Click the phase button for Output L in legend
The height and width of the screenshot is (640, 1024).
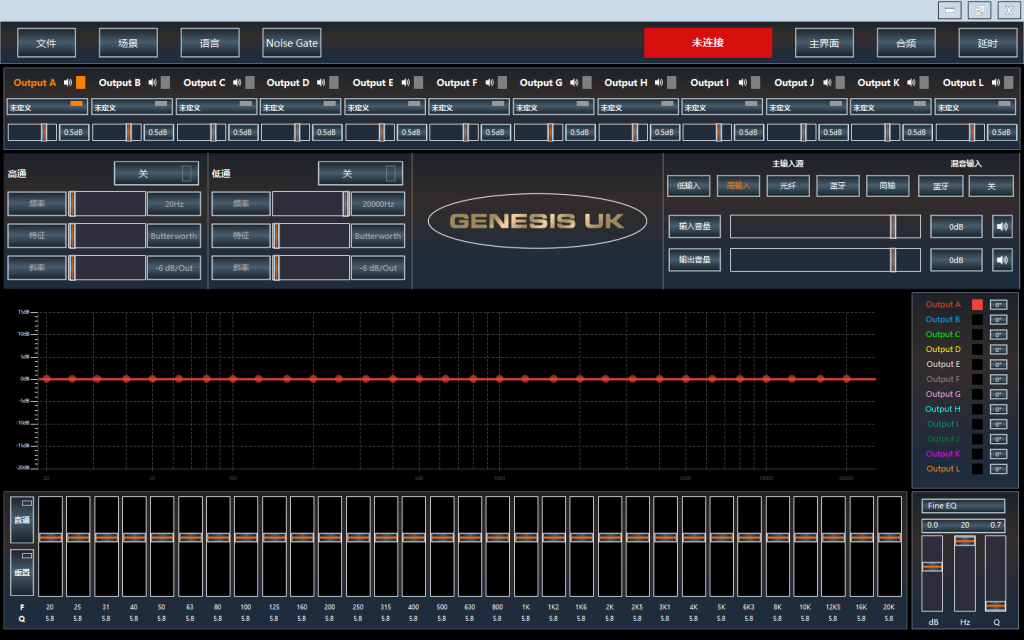[998, 469]
